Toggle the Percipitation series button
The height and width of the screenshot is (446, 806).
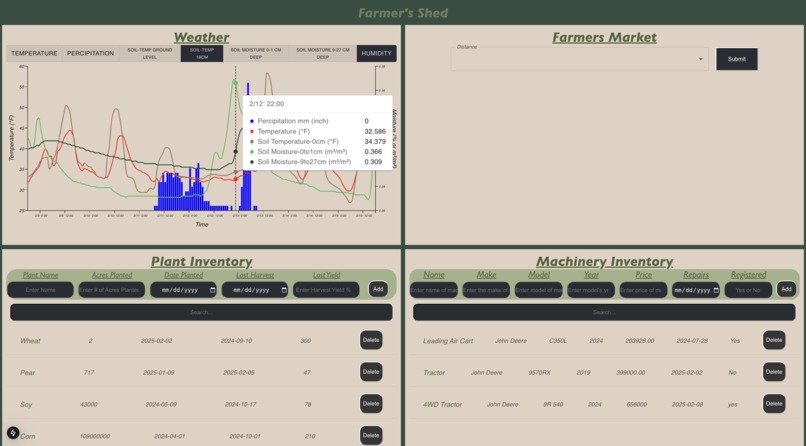pos(90,53)
